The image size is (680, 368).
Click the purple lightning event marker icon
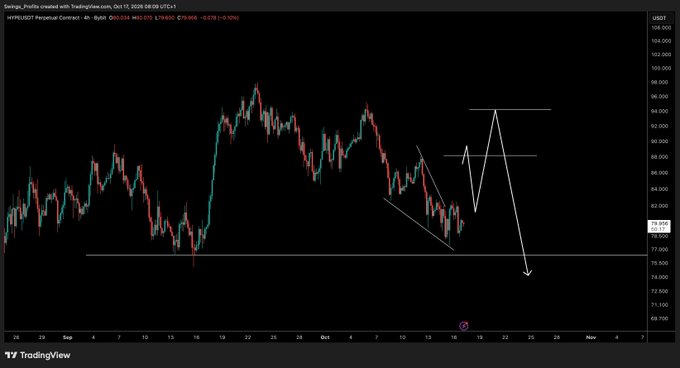point(464,326)
